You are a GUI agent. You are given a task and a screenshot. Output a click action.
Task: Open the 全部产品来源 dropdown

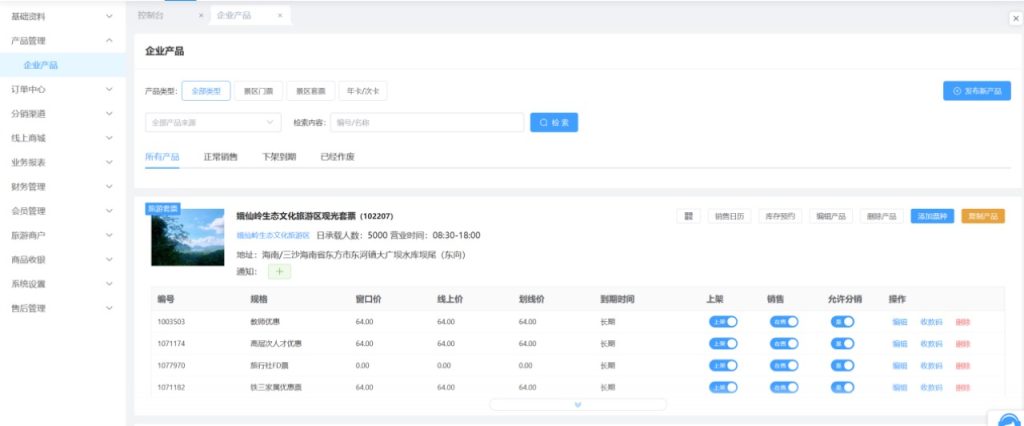(213, 122)
